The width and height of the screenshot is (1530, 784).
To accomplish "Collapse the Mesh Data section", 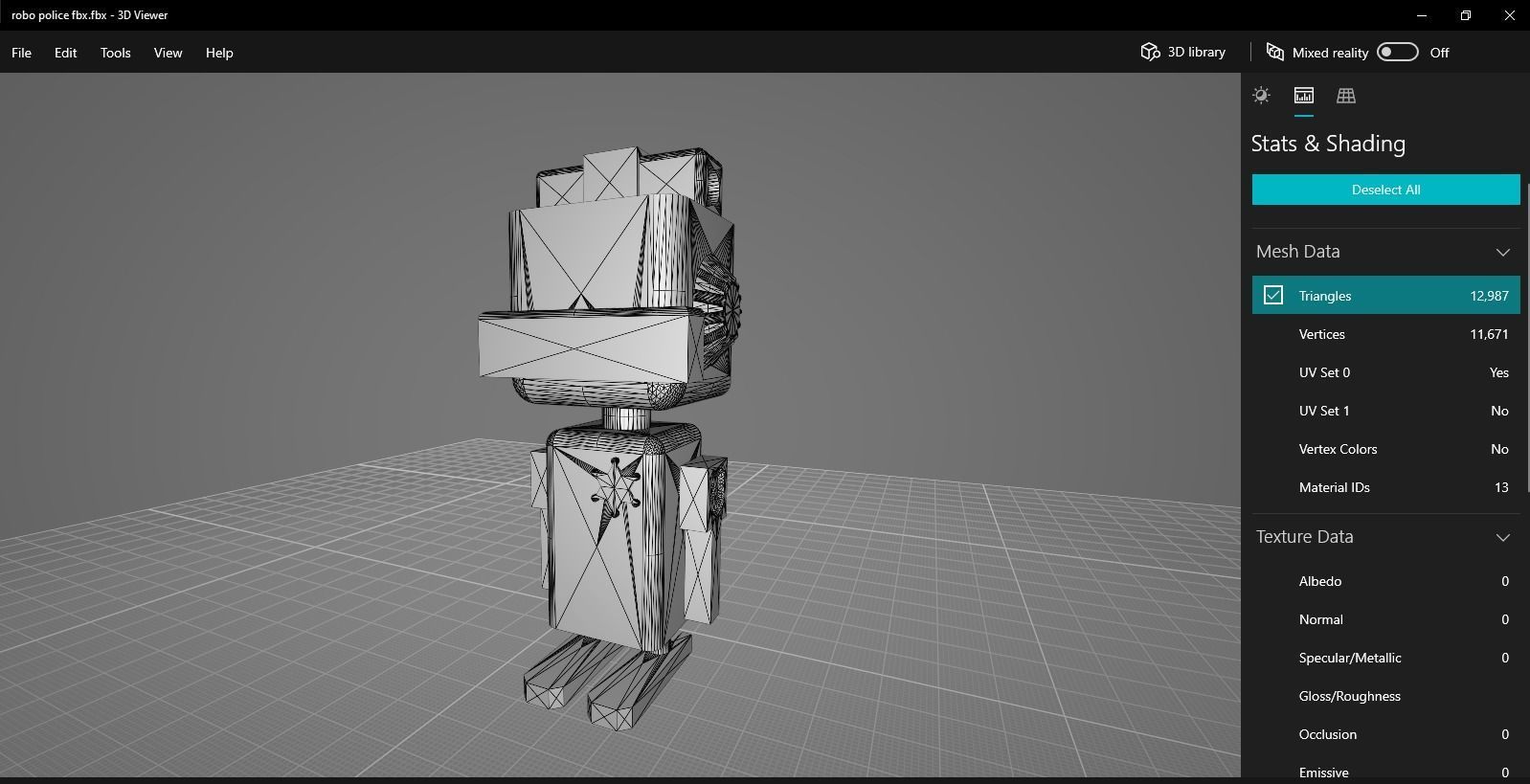I will (1502, 252).
